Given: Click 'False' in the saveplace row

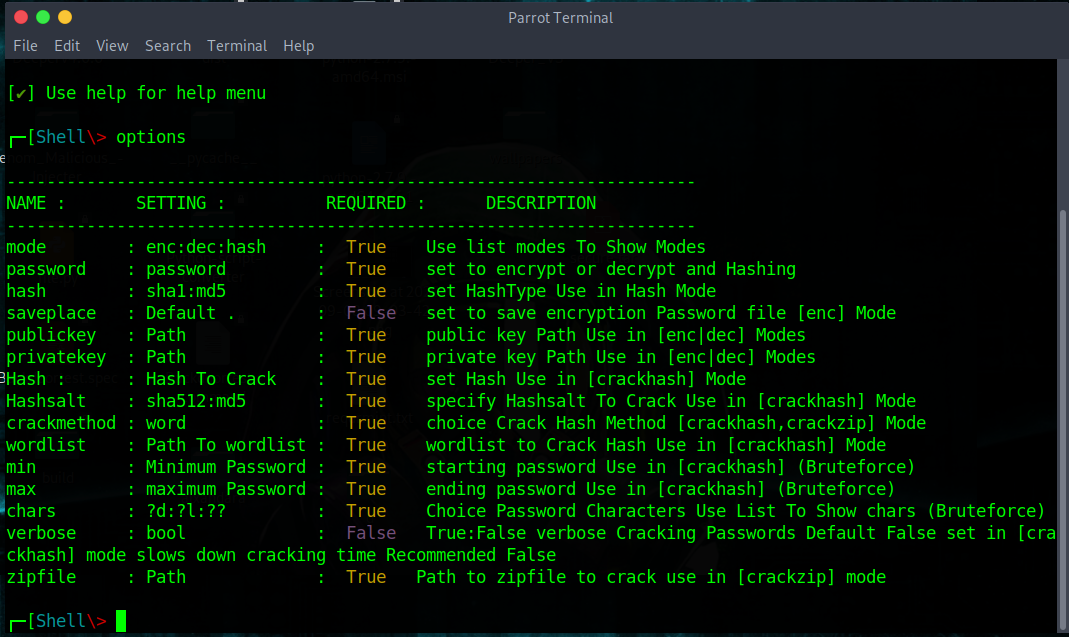Looking at the screenshot, I should 371,312.
